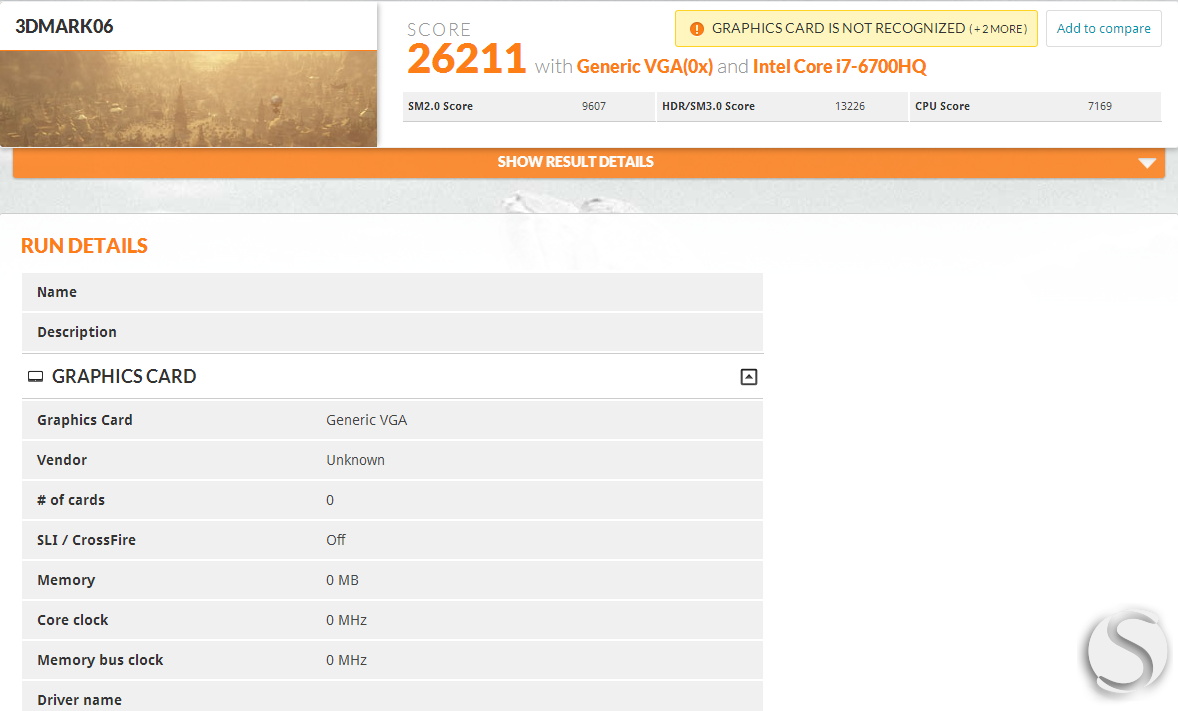This screenshot has height=711, width=1178.
Task: Click the Generic VGA value in table
Action: (367, 420)
